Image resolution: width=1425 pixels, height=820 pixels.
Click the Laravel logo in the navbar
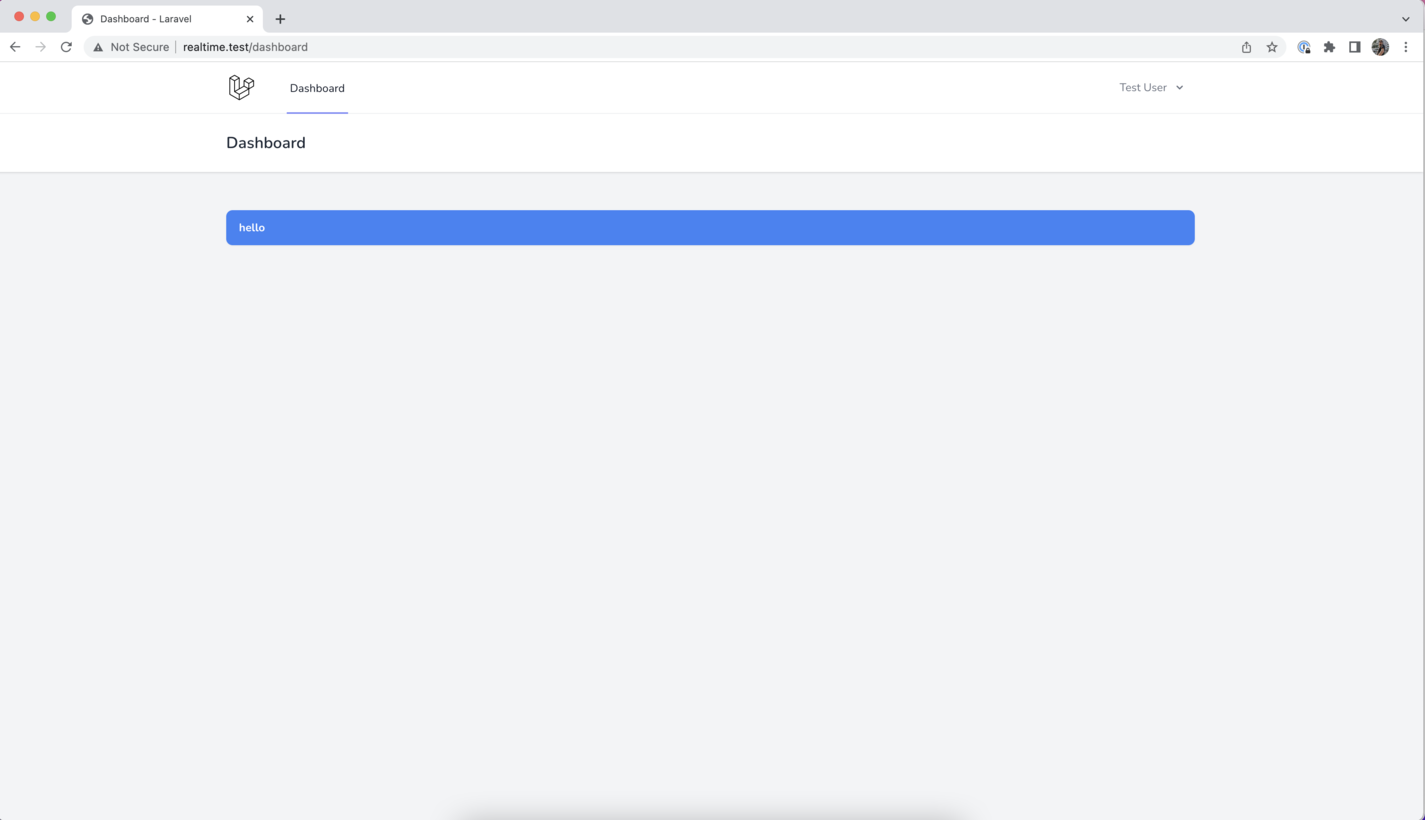tap(241, 87)
